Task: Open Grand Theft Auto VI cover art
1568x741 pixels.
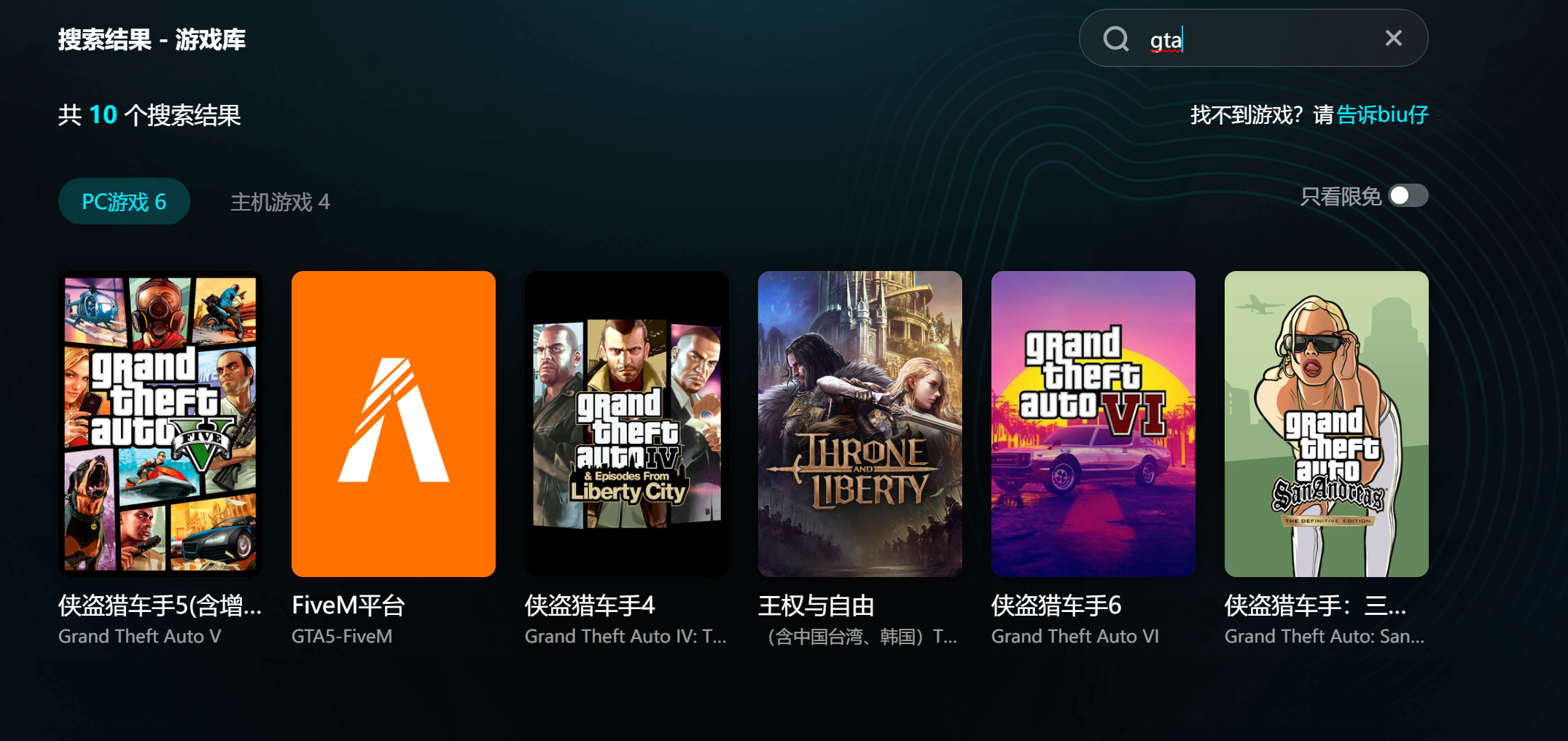Action: (x=1093, y=424)
